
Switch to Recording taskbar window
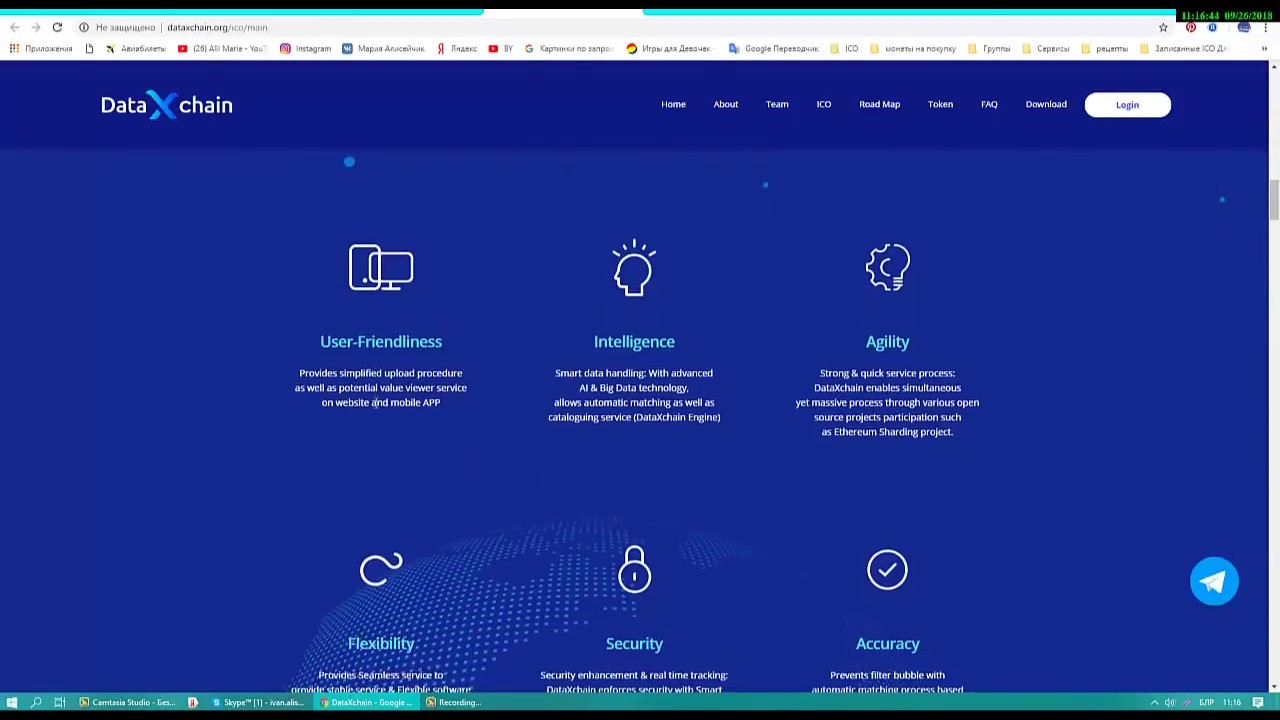point(454,702)
